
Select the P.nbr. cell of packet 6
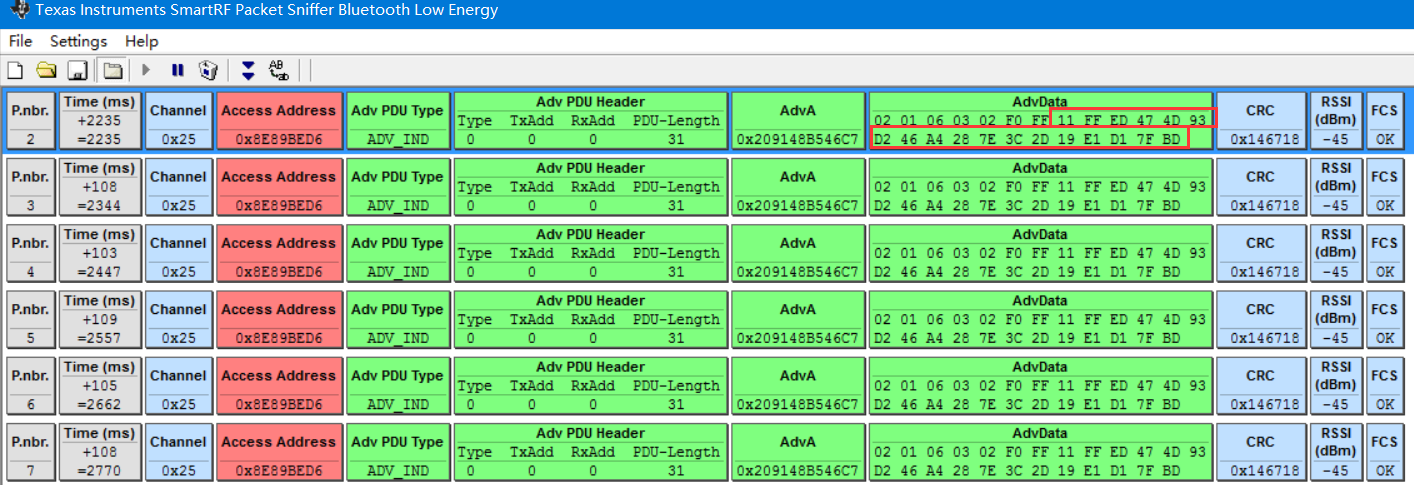30,386
